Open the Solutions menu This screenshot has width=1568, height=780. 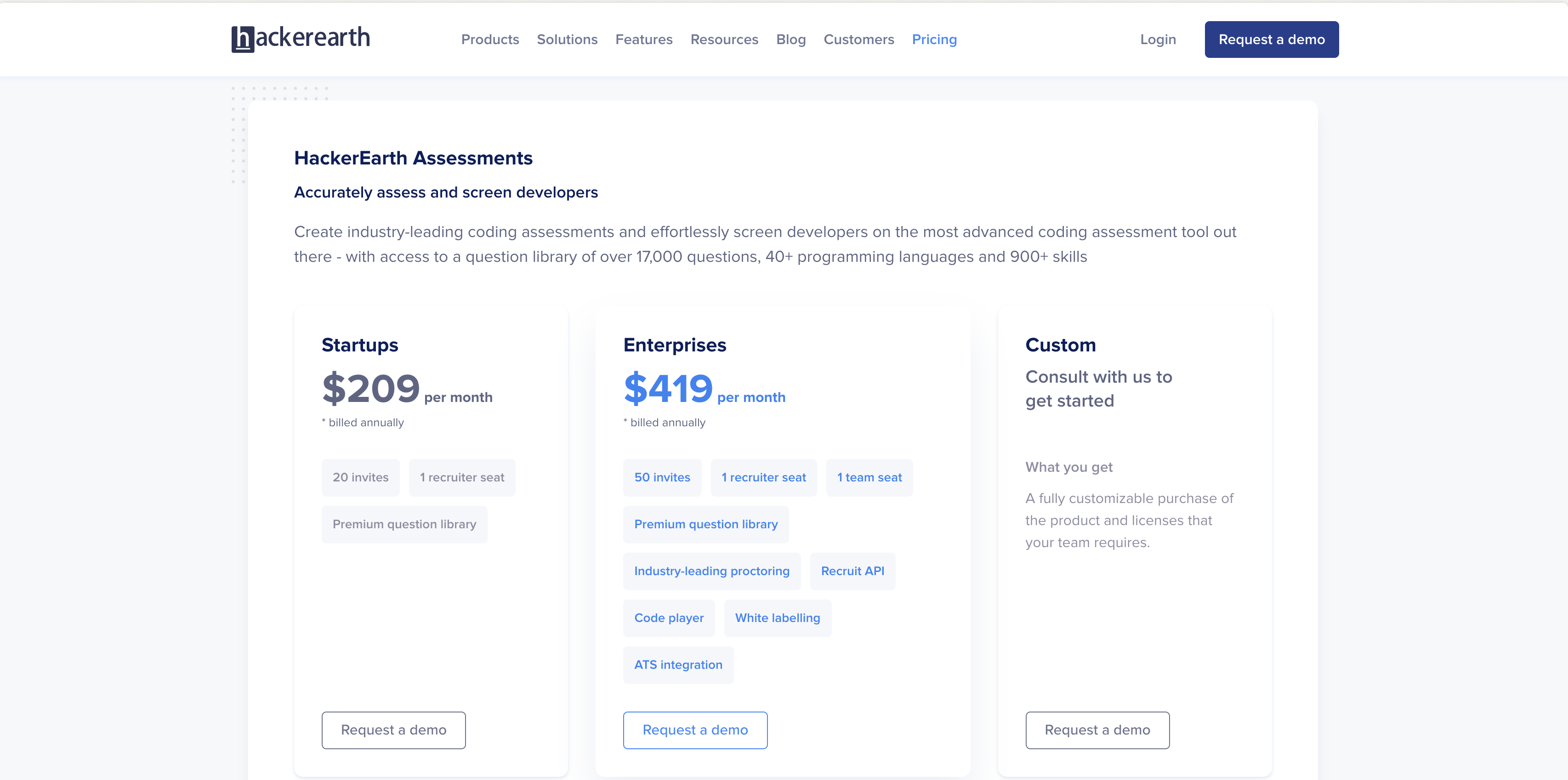coord(567,40)
